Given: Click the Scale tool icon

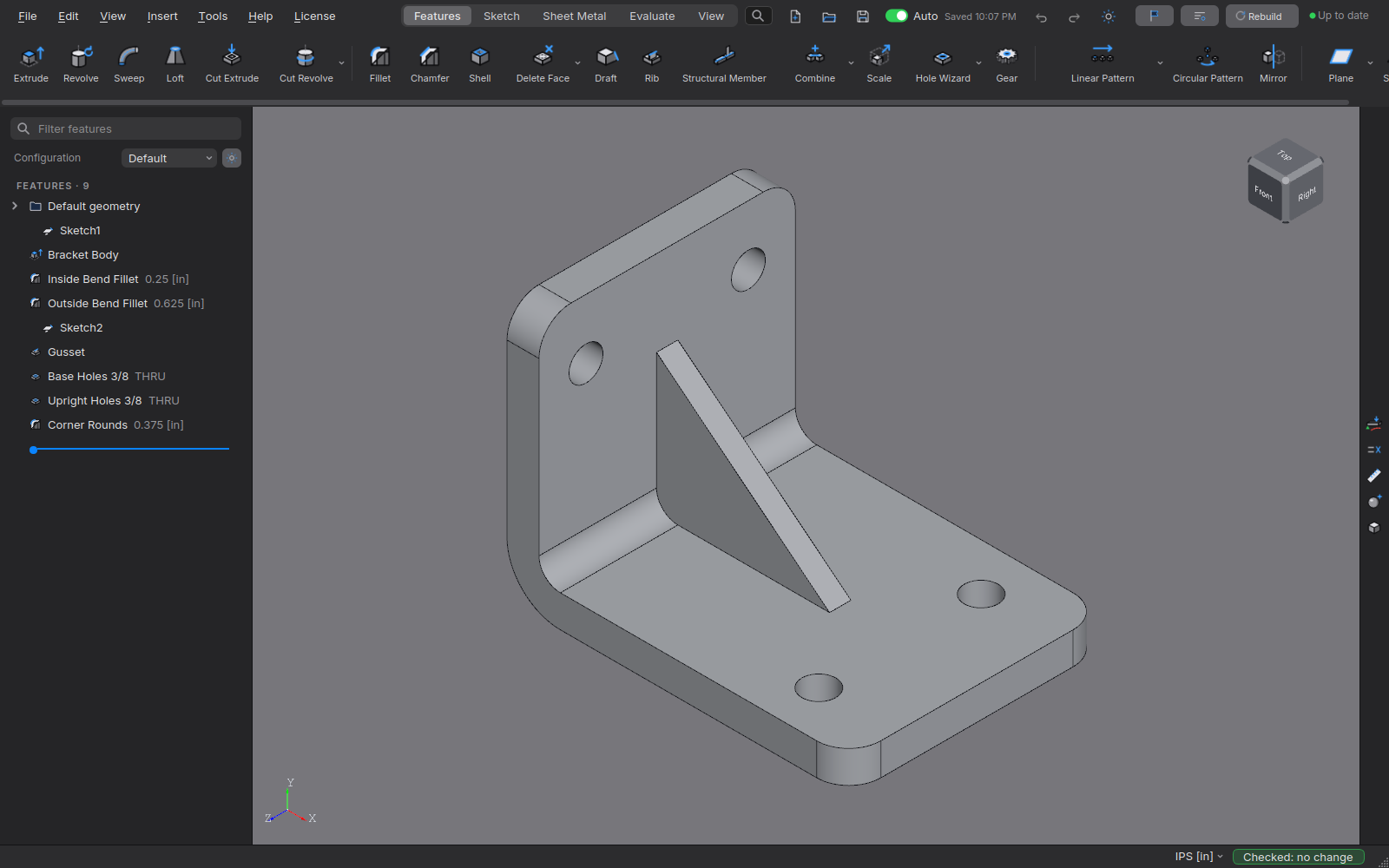Looking at the screenshot, I should tap(879, 57).
